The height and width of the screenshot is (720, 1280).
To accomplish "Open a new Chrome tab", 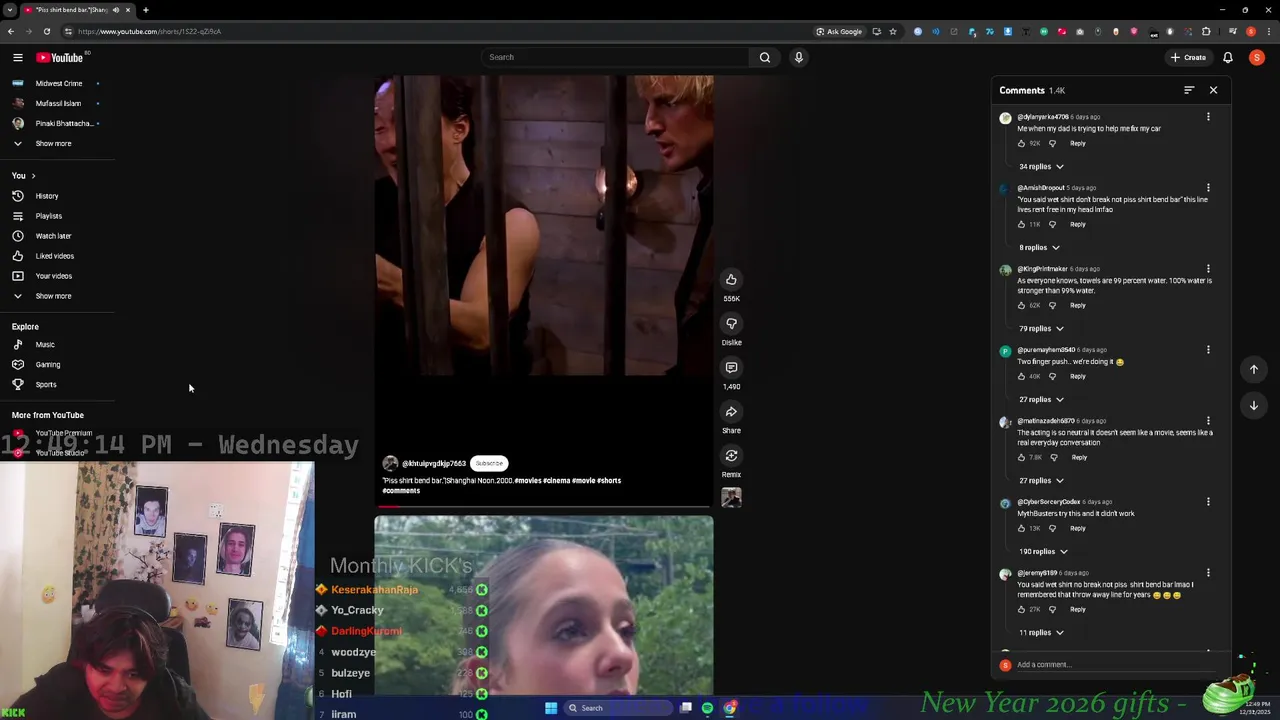I will click(145, 10).
